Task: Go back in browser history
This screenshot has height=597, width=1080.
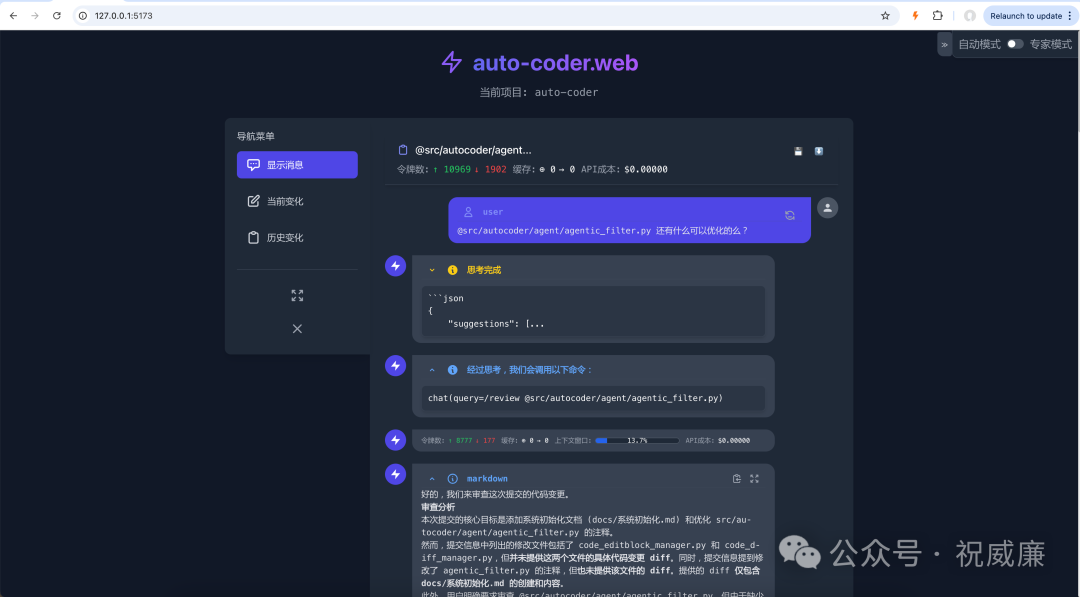Action: click(x=13, y=16)
